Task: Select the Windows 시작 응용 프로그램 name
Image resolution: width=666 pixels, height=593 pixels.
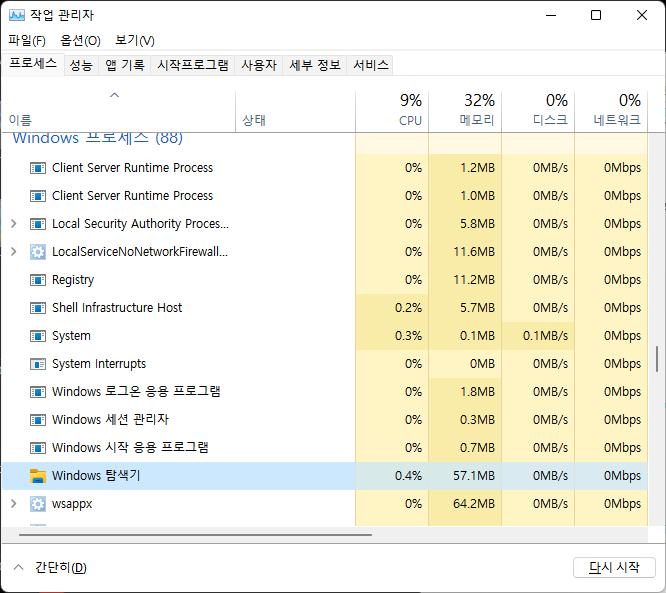Action: [x=130, y=447]
